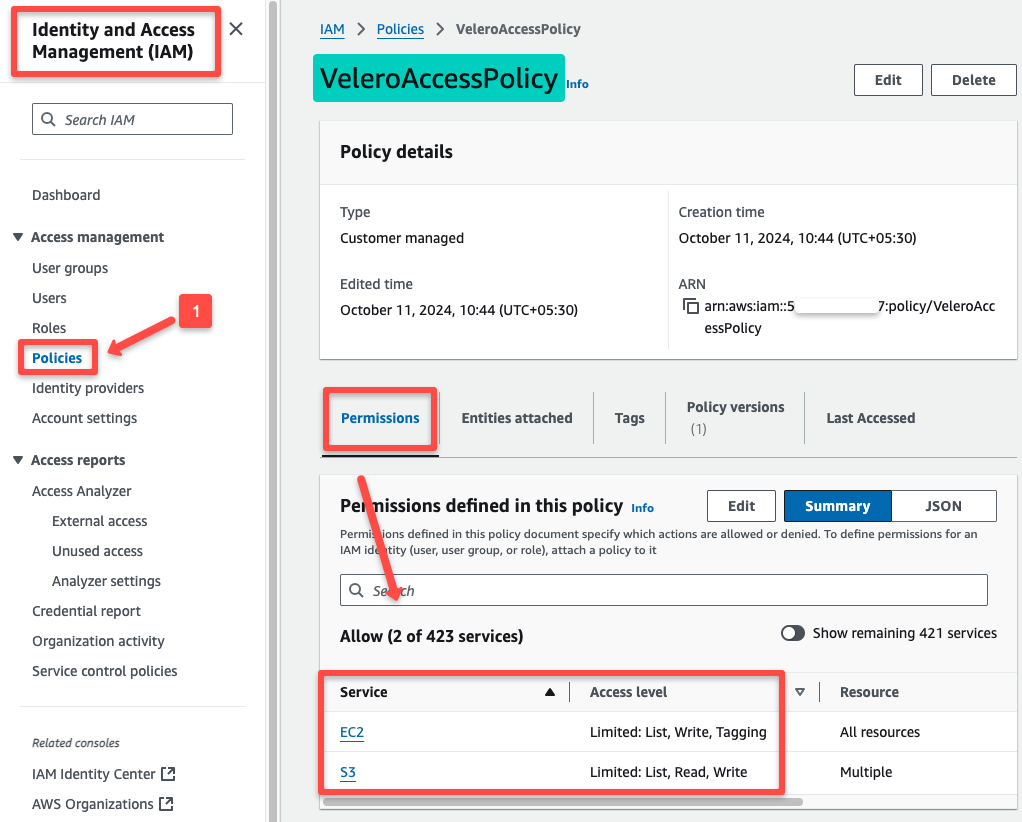The height and width of the screenshot is (822, 1022).
Task: Open Account settings in the sidebar
Action: click(84, 418)
